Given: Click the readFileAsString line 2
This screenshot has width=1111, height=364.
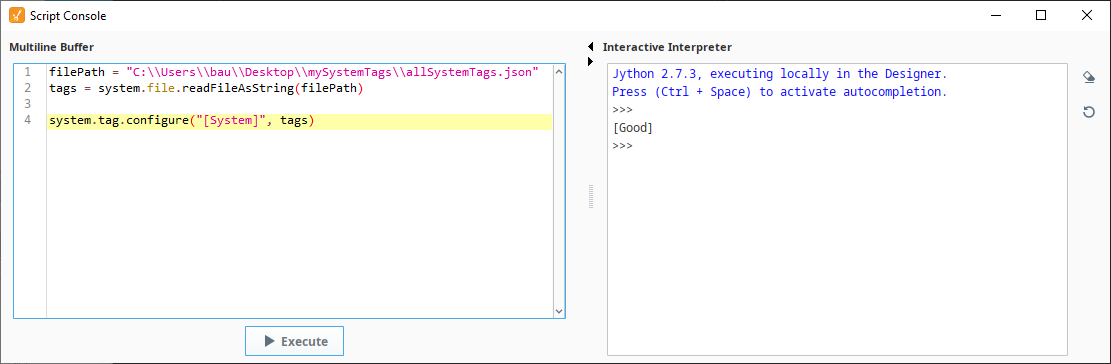Looking at the screenshot, I should [x=206, y=89].
